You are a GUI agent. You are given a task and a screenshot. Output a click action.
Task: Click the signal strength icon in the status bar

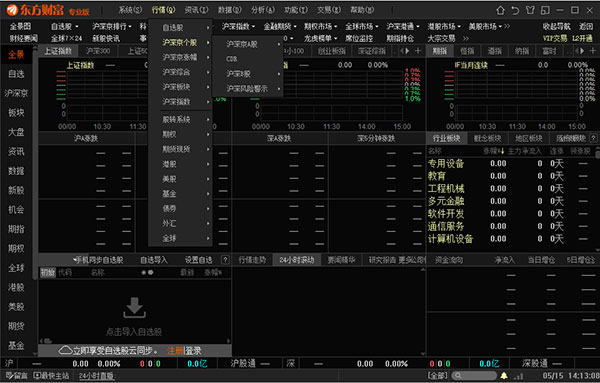[519, 376]
